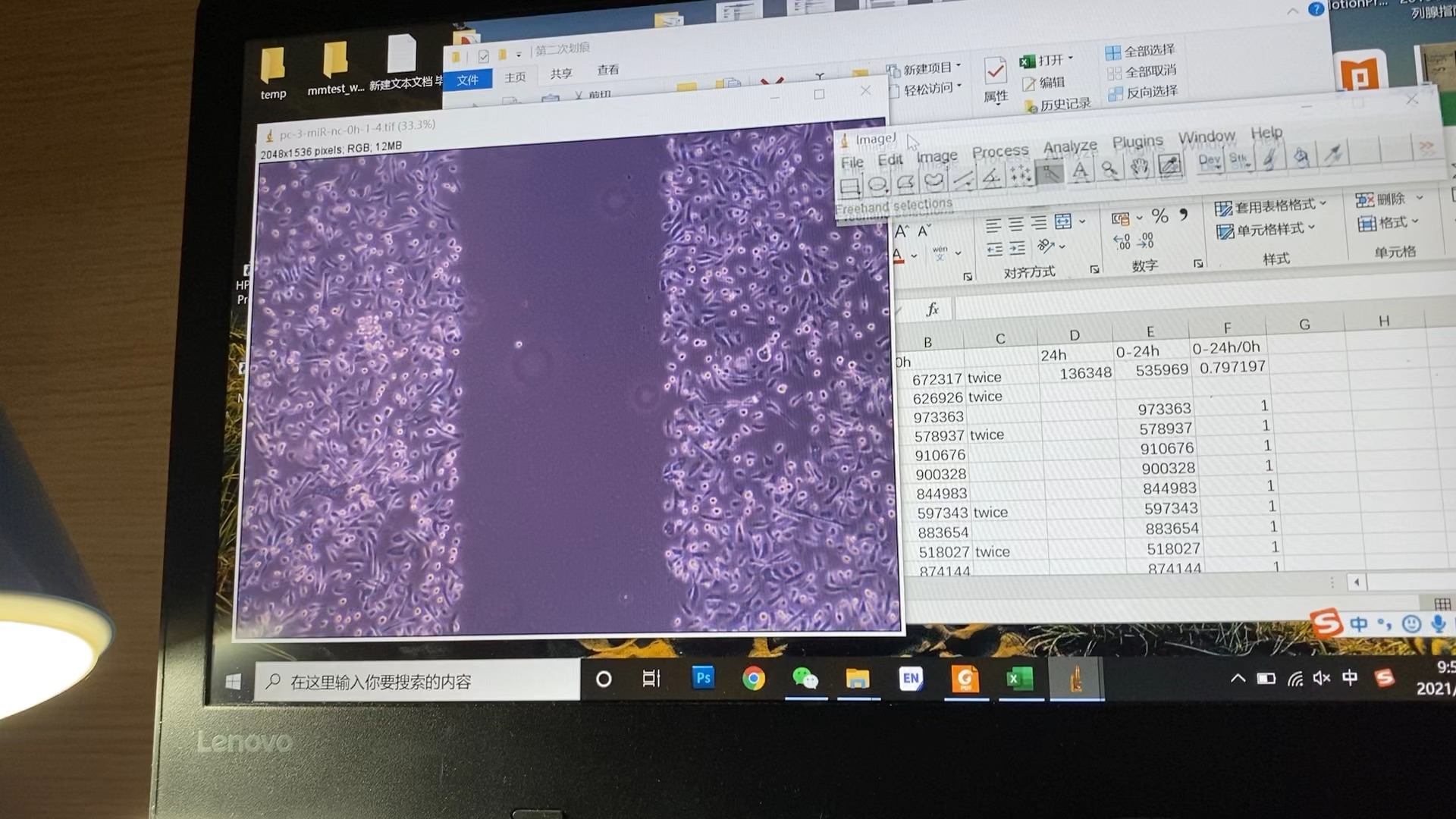Select ImageJ Arrow tool
This screenshot has height=819, width=1456.
[x=1332, y=154]
